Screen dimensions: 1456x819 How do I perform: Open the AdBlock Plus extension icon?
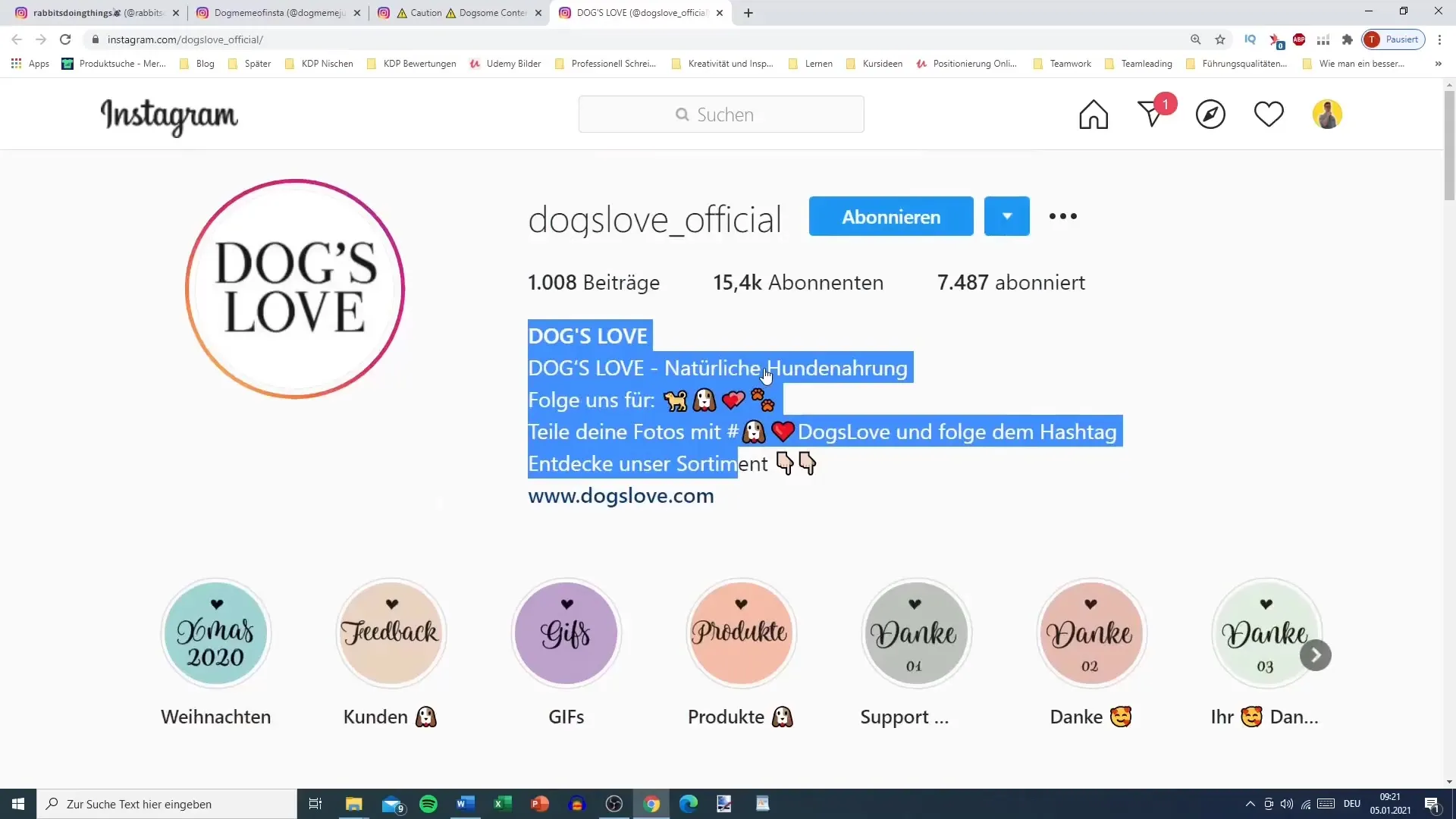1299,39
